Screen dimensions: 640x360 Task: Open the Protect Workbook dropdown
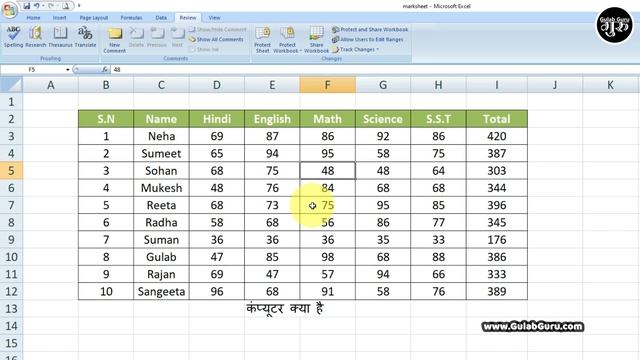pyautogui.click(x=287, y=40)
